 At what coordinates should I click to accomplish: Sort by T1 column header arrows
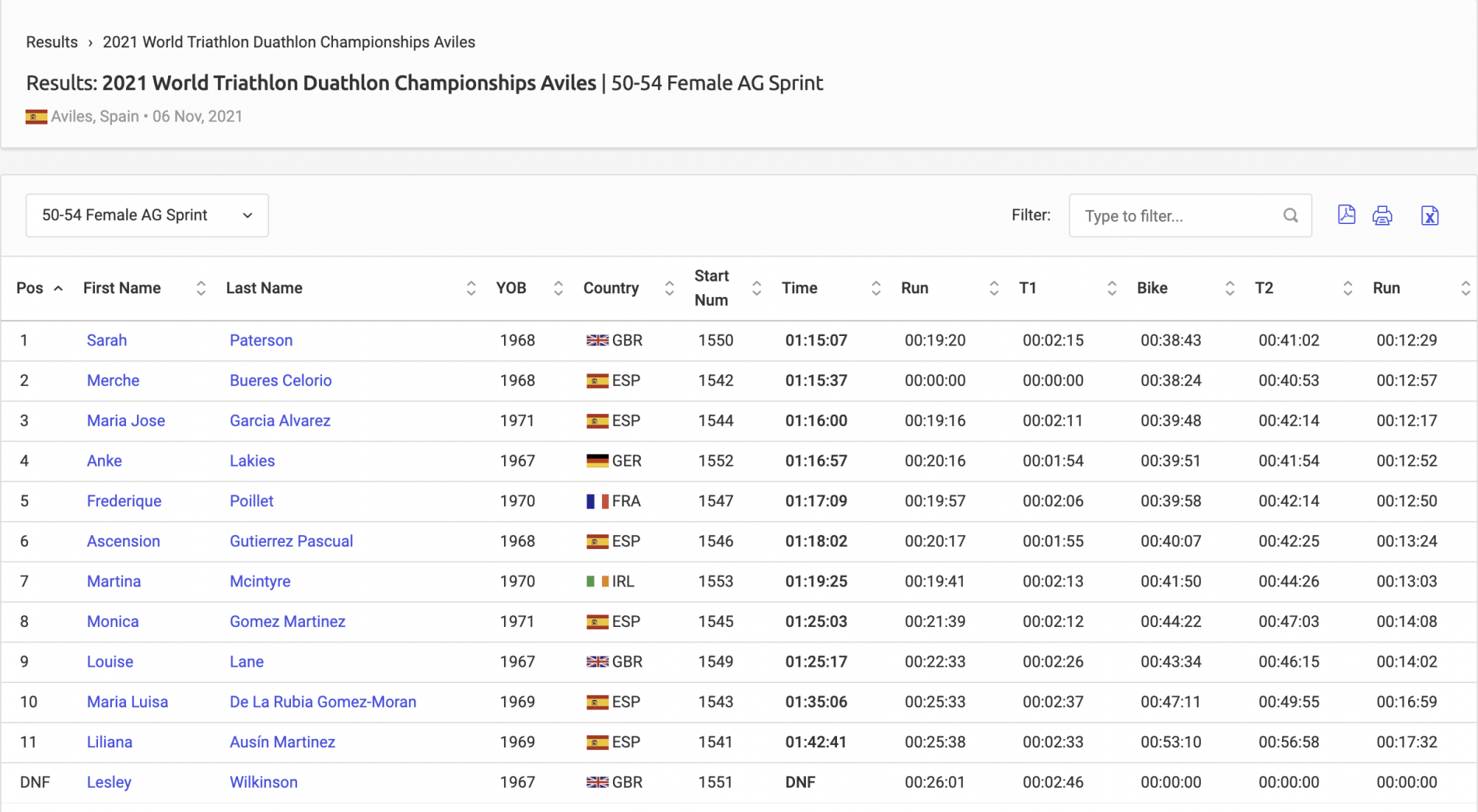tap(1111, 289)
